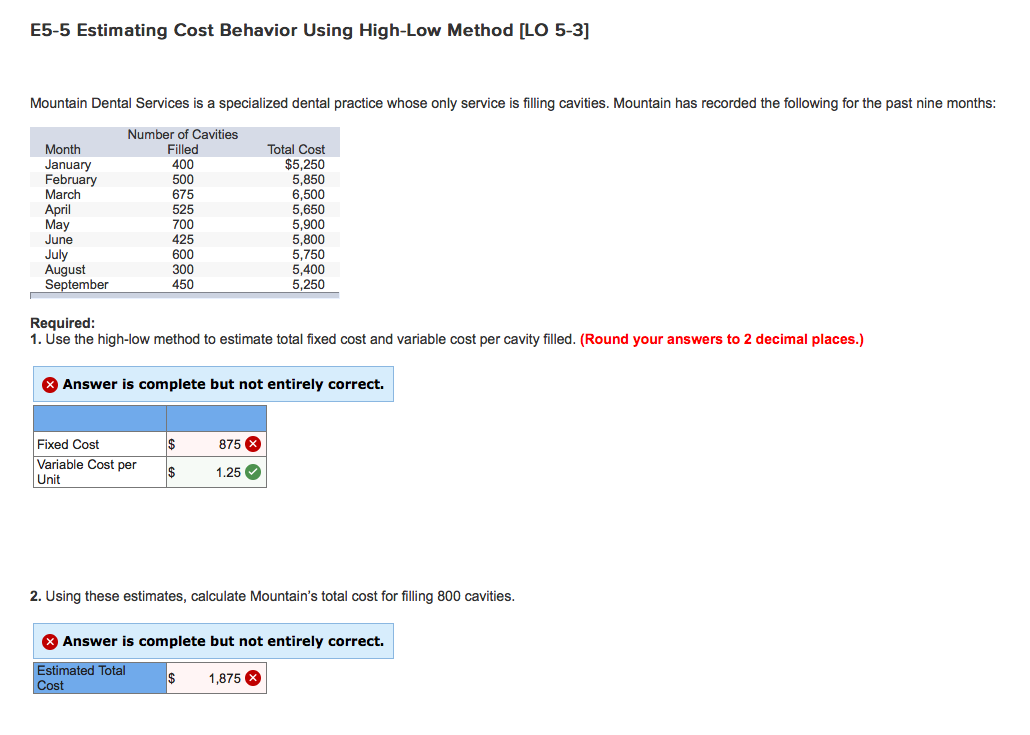Click the 'Variable Cost per Unit' row label
This screenshot has width=1030, height=735.
pos(86,472)
